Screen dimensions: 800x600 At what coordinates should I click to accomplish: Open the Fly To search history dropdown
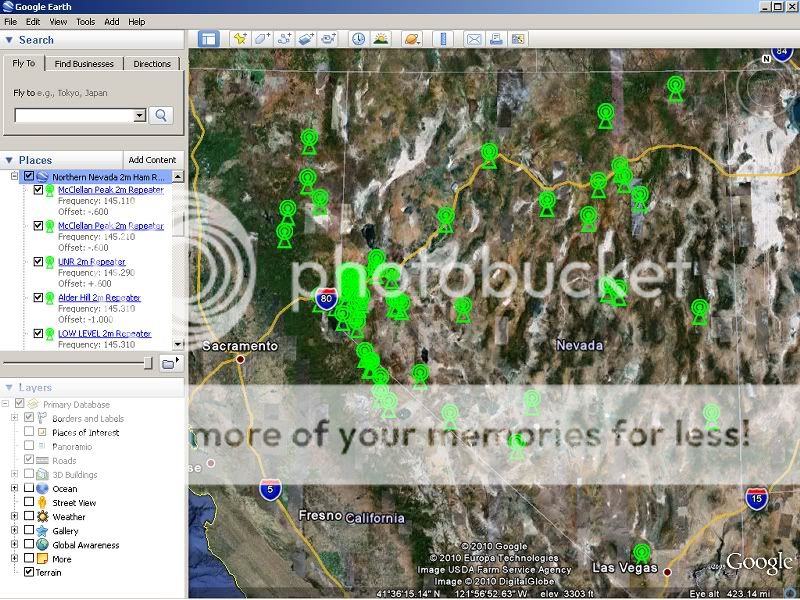pos(140,116)
